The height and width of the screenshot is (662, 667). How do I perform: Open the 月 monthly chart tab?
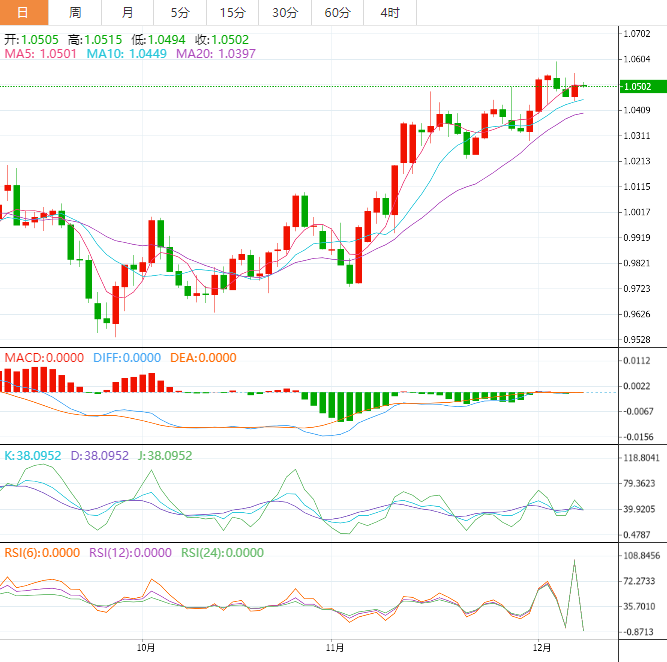pyautogui.click(x=127, y=13)
